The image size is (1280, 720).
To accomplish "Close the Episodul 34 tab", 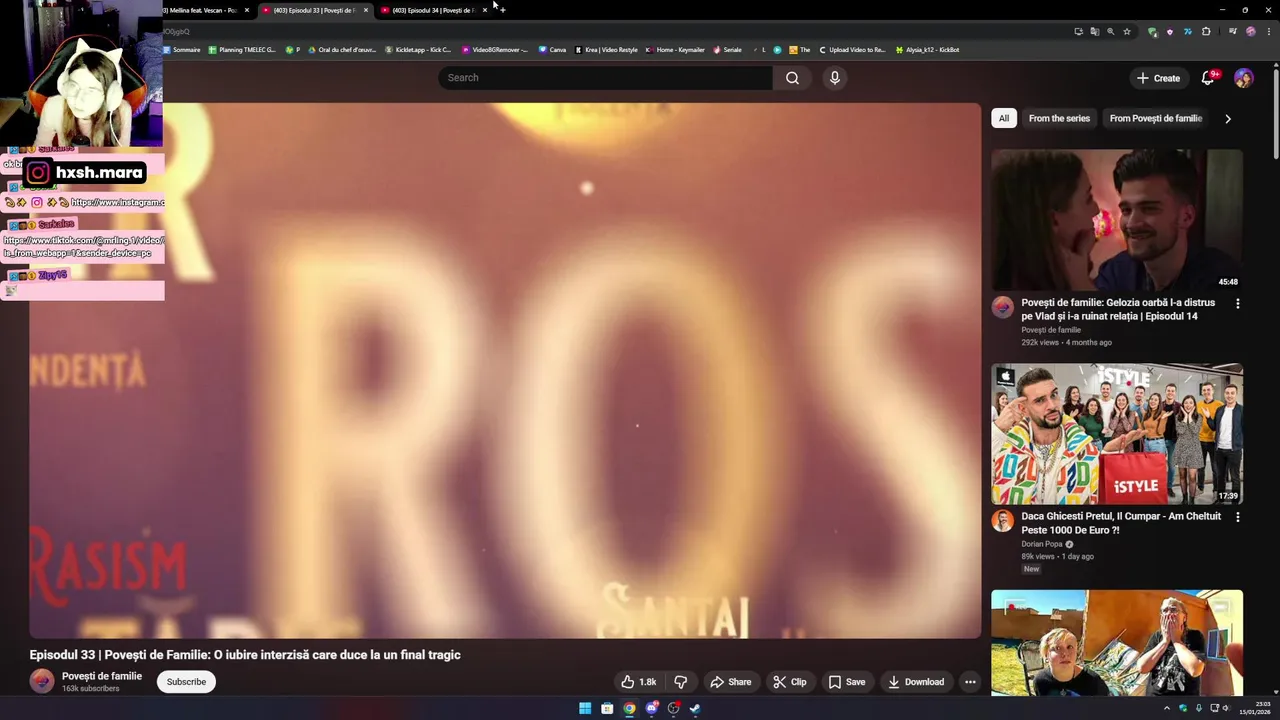I will point(485,10).
